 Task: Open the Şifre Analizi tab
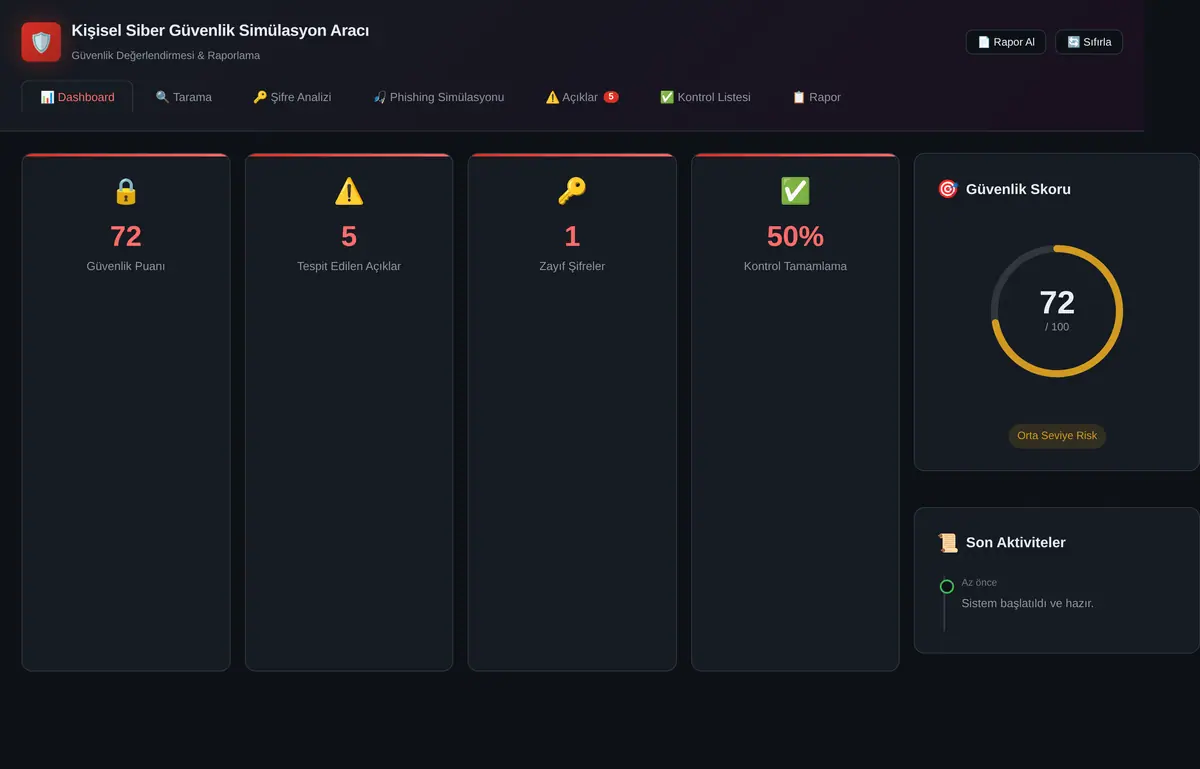[x=292, y=97]
